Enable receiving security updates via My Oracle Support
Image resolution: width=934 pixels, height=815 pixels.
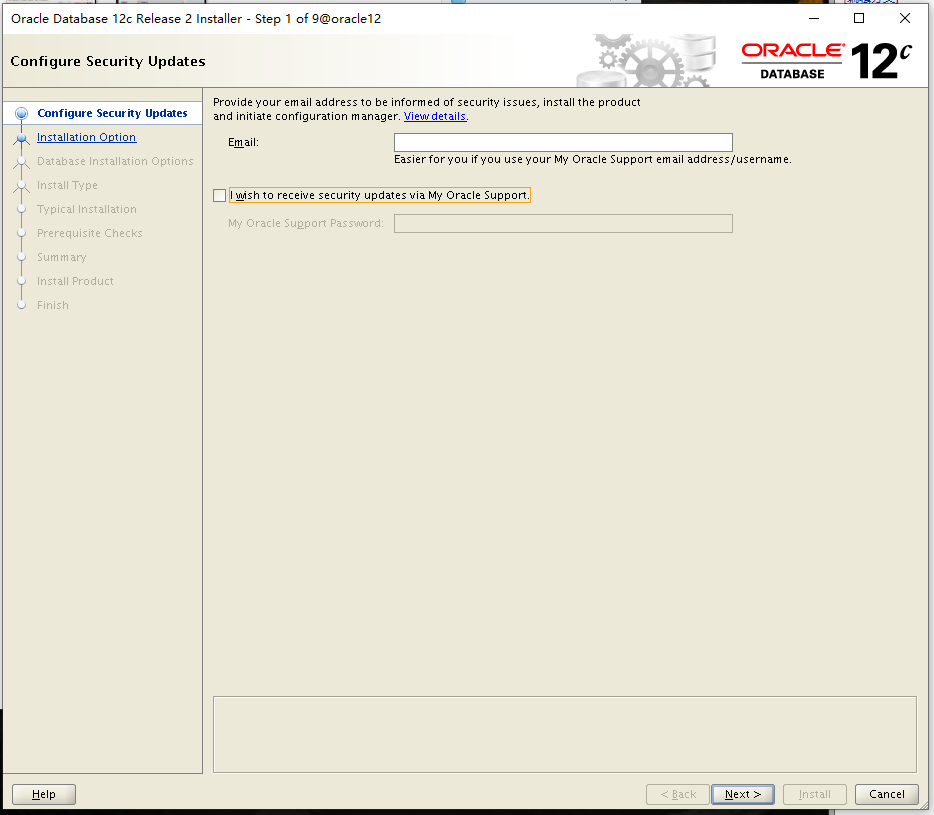[x=219, y=195]
